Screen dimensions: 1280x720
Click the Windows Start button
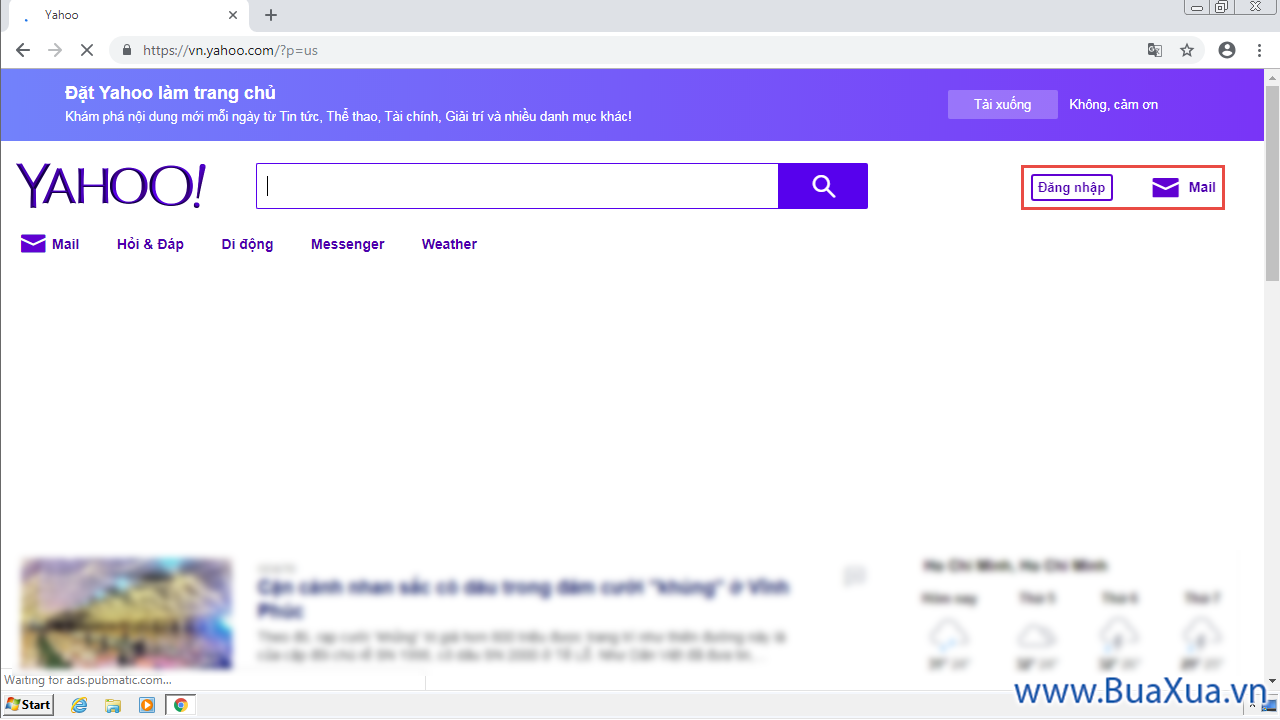pyautogui.click(x=28, y=705)
